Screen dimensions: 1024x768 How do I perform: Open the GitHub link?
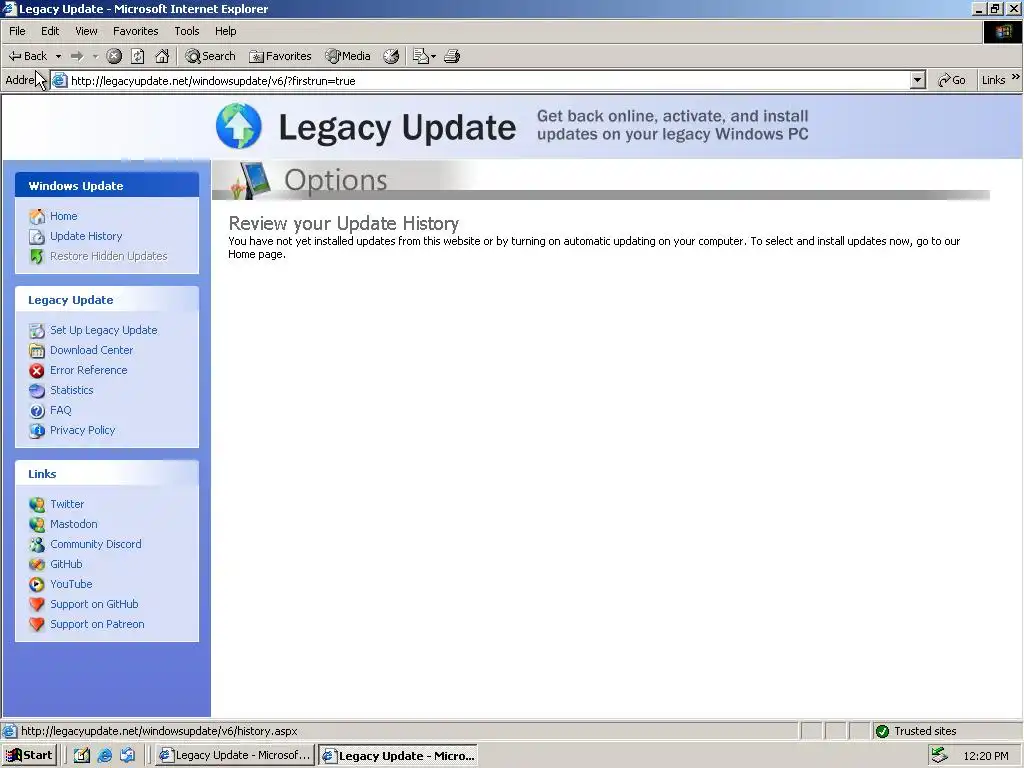point(66,564)
